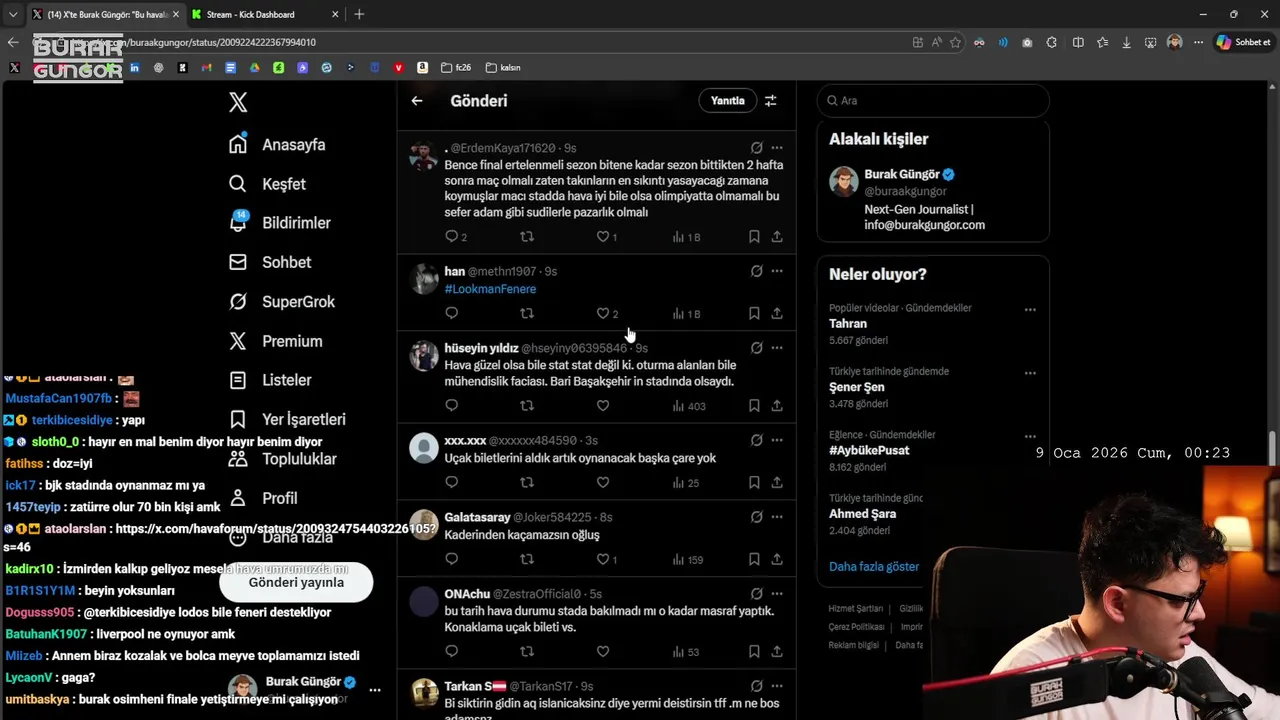Click the Gönderi yayınla post button
This screenshot has width=1280, height=720.
pos(296,582)
